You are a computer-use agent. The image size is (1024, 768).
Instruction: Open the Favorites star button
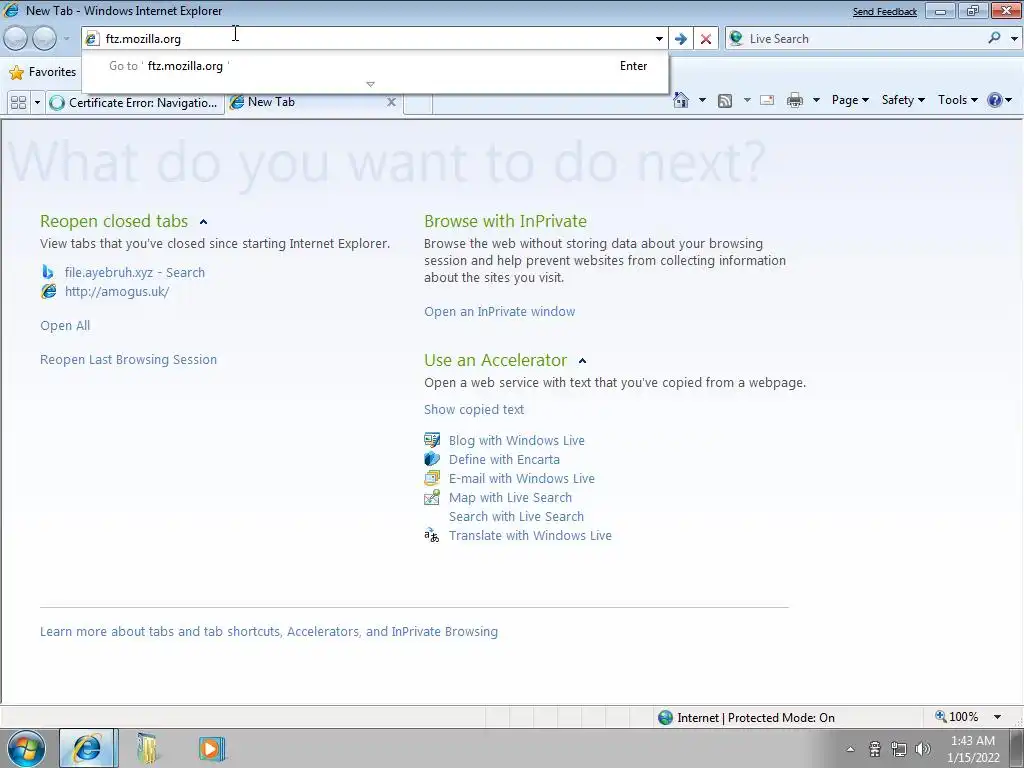click(x=42, y=72)
